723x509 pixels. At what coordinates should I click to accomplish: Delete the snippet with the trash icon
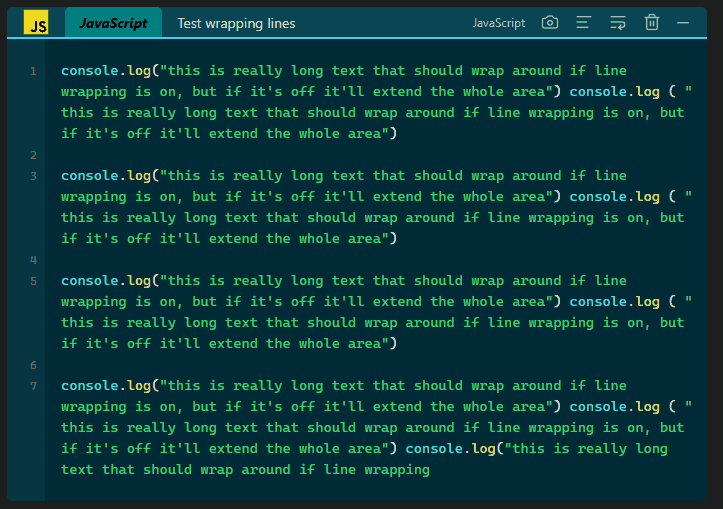click(x=651, y=22)
